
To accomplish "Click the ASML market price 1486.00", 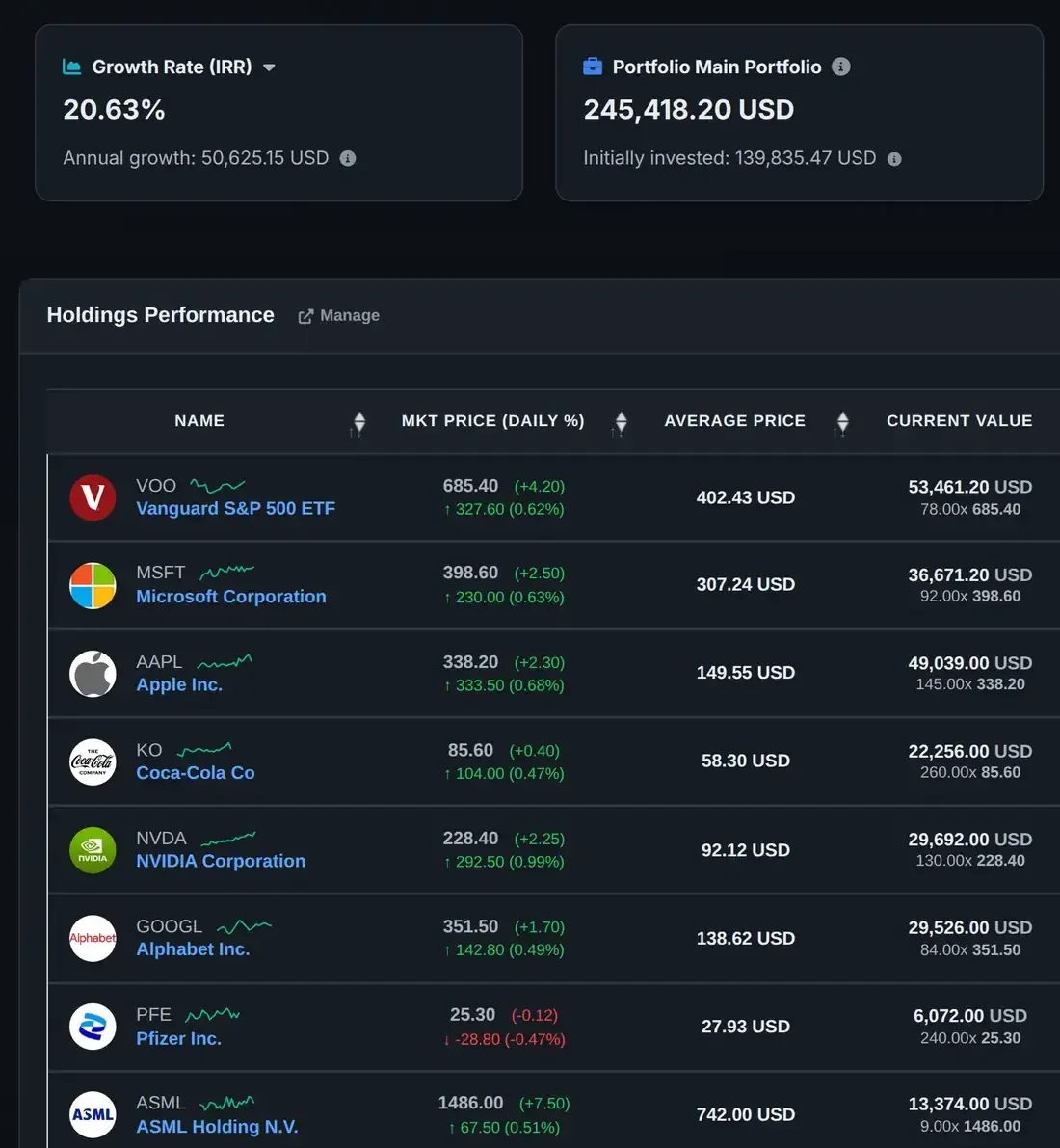I will pyautogui.click(x=470, y=1103).
